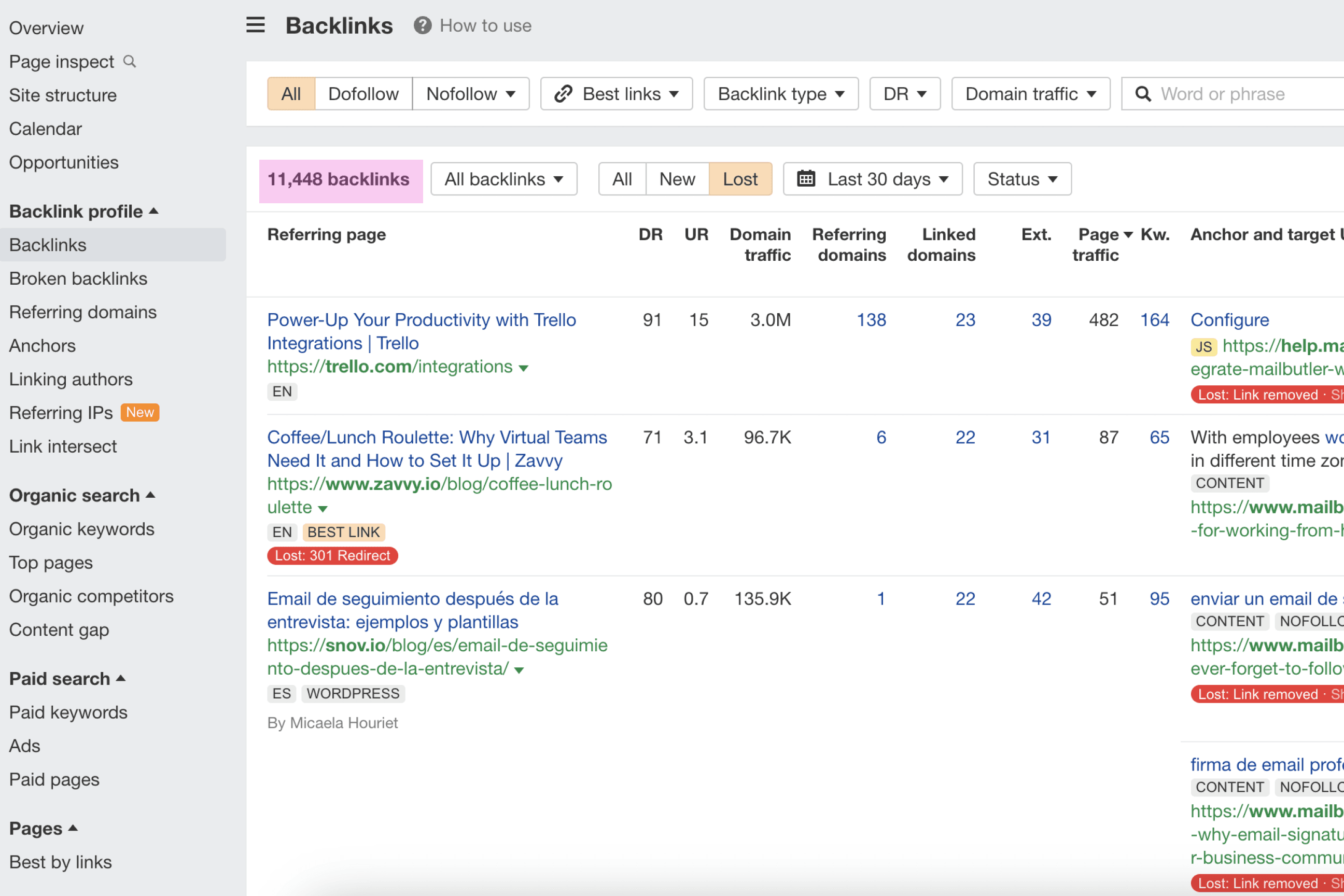Click the calendar icon in date filter
This screenshot has height=896, width=1344.
pyautogui.click(x=806, y=179)
